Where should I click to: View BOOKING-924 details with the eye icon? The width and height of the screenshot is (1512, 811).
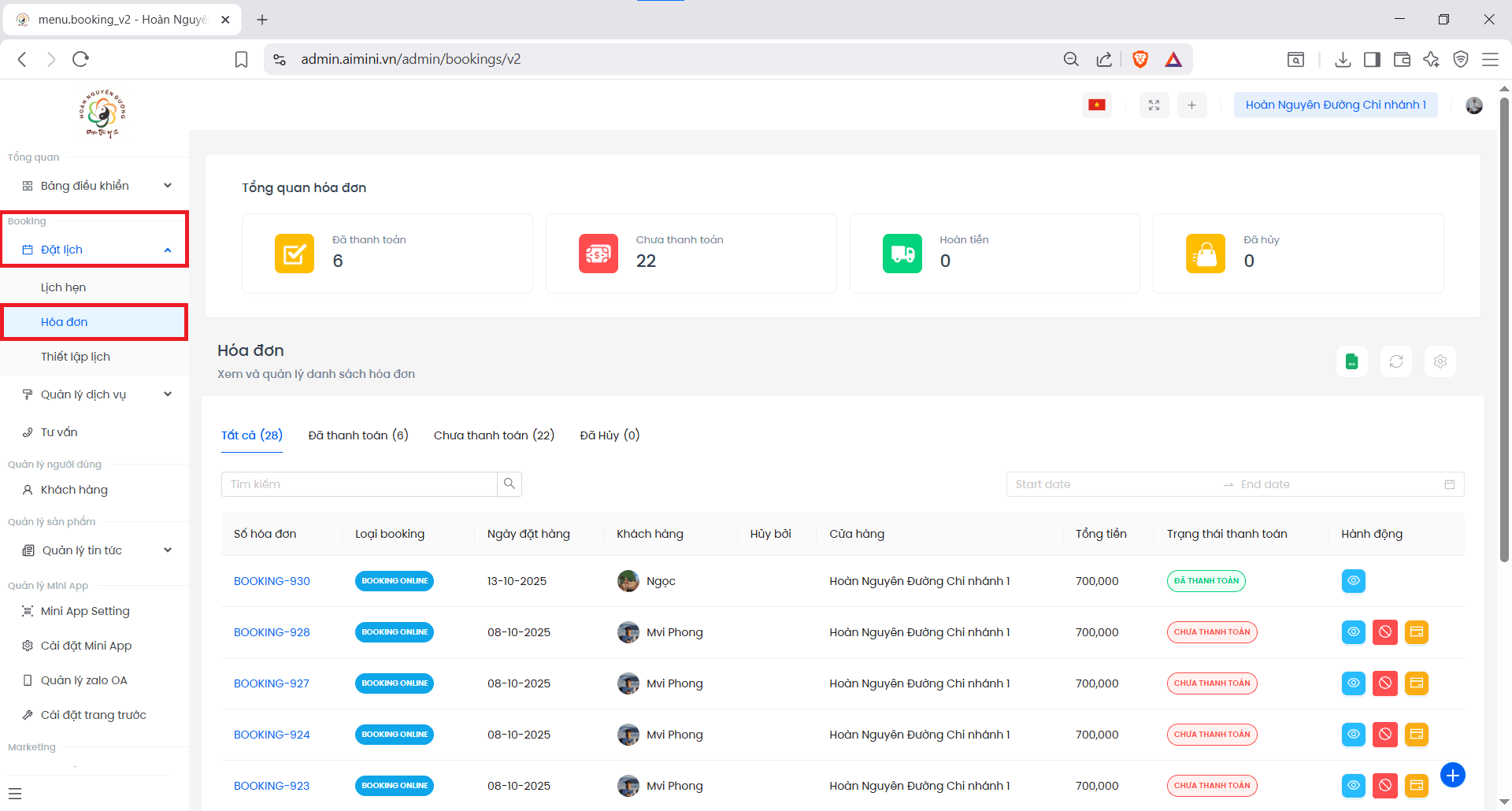click(1353, 735)
